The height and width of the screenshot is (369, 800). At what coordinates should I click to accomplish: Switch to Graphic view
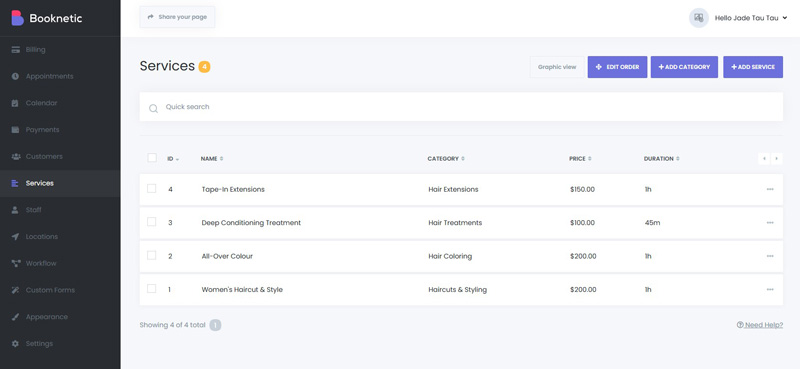[557, 67]
